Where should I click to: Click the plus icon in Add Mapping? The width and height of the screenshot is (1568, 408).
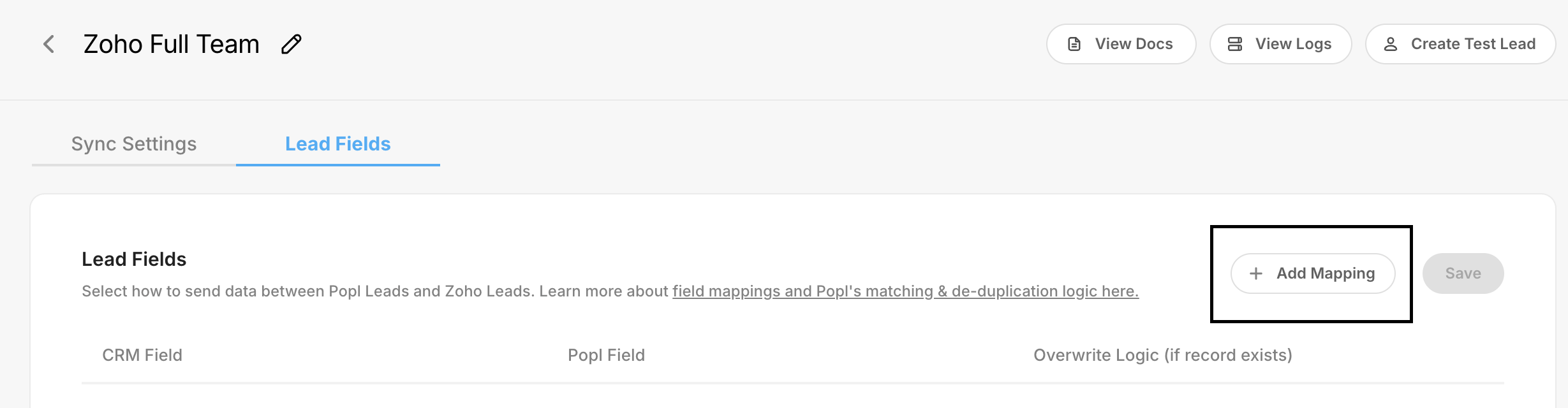point(1255,273)
